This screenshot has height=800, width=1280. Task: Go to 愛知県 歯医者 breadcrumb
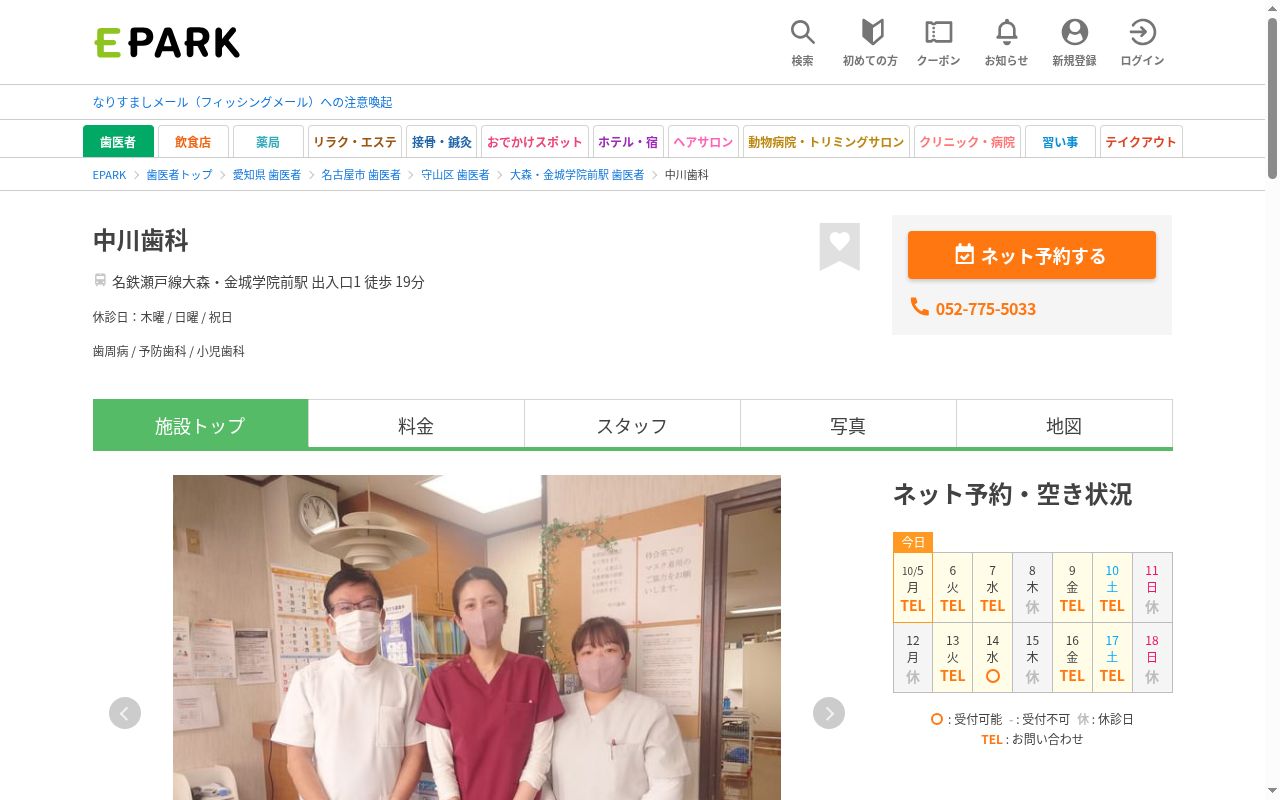(267, 175)
